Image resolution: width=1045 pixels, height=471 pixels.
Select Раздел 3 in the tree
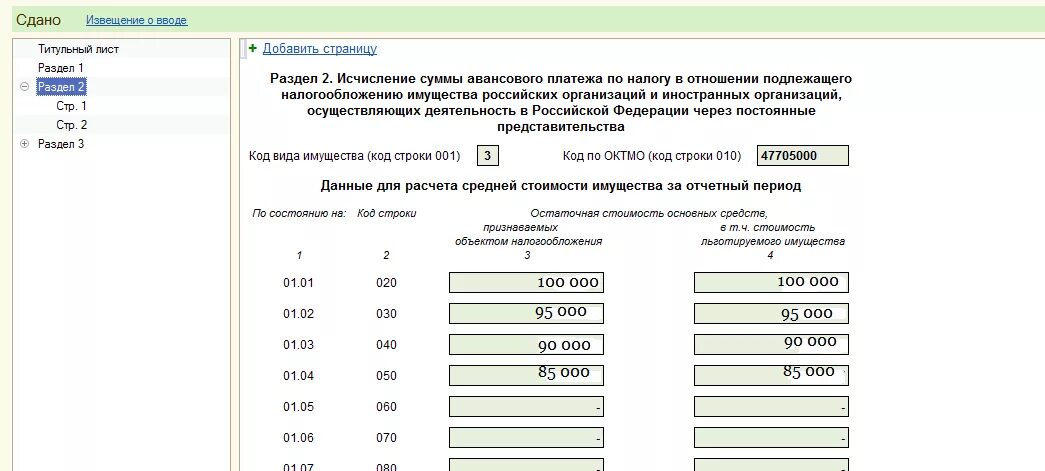[x=61, y=144]
